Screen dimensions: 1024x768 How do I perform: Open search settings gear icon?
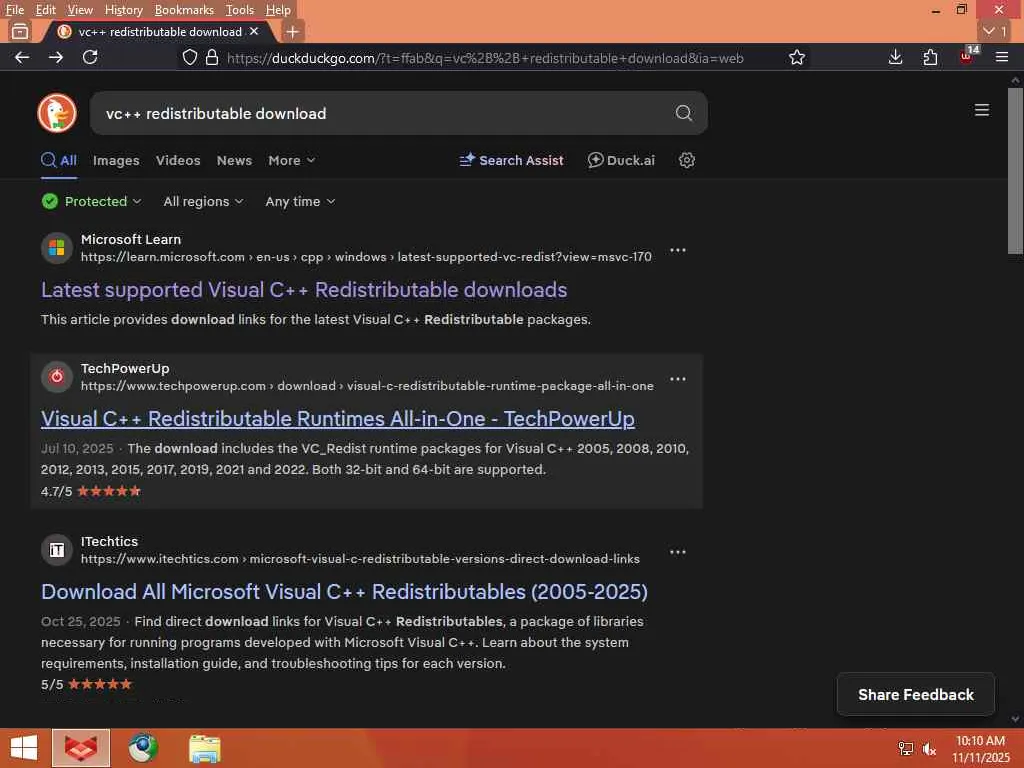[686, 160]
